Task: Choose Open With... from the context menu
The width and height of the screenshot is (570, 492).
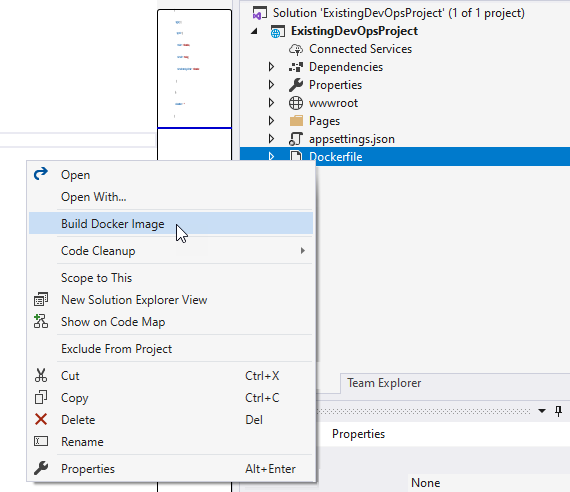Action: coord(171,197)
